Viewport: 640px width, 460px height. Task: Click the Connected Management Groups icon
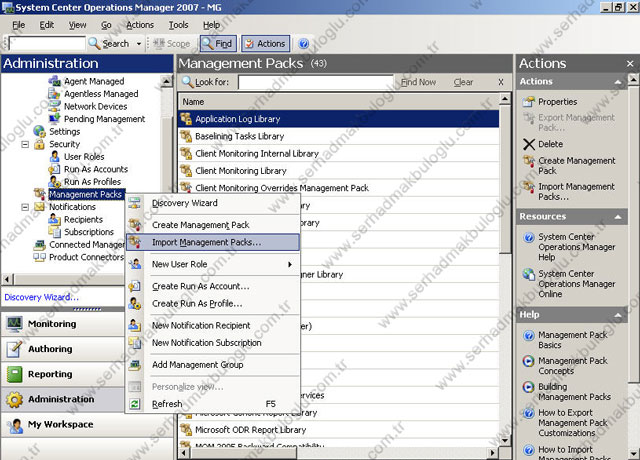click(x=40, y=244)
